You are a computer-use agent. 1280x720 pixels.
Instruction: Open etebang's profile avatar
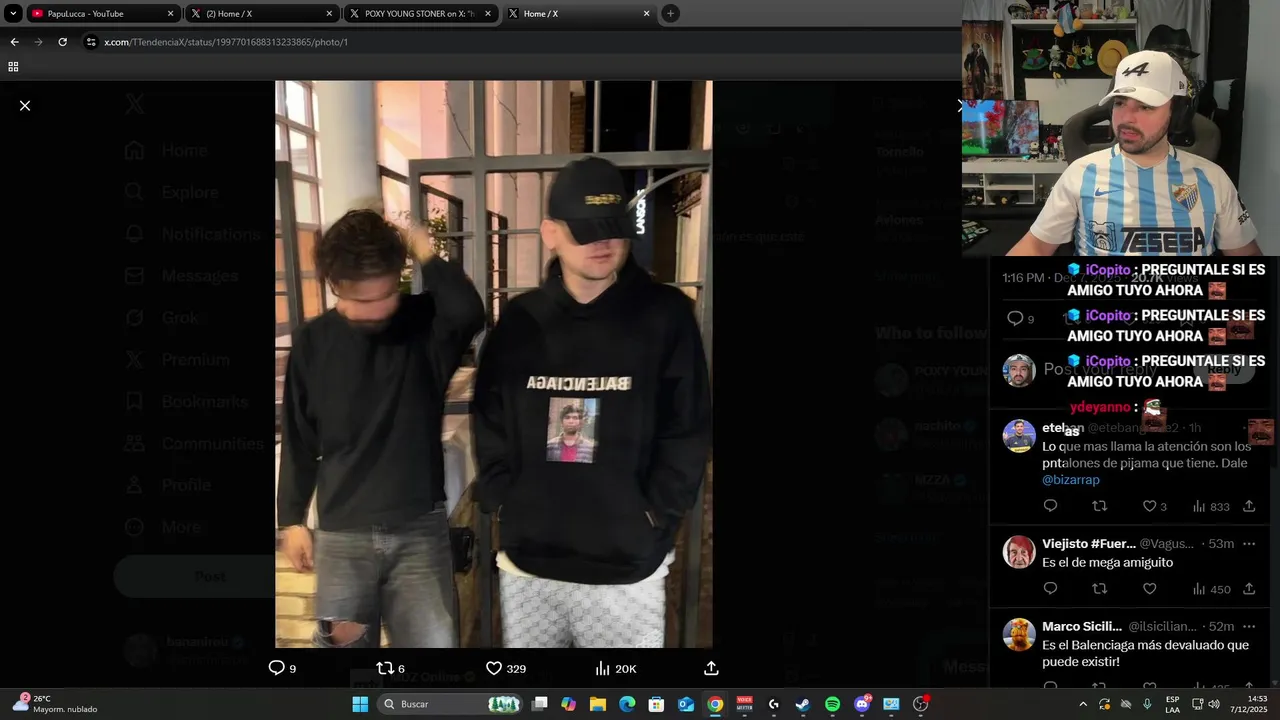[x=1019, y=436]
